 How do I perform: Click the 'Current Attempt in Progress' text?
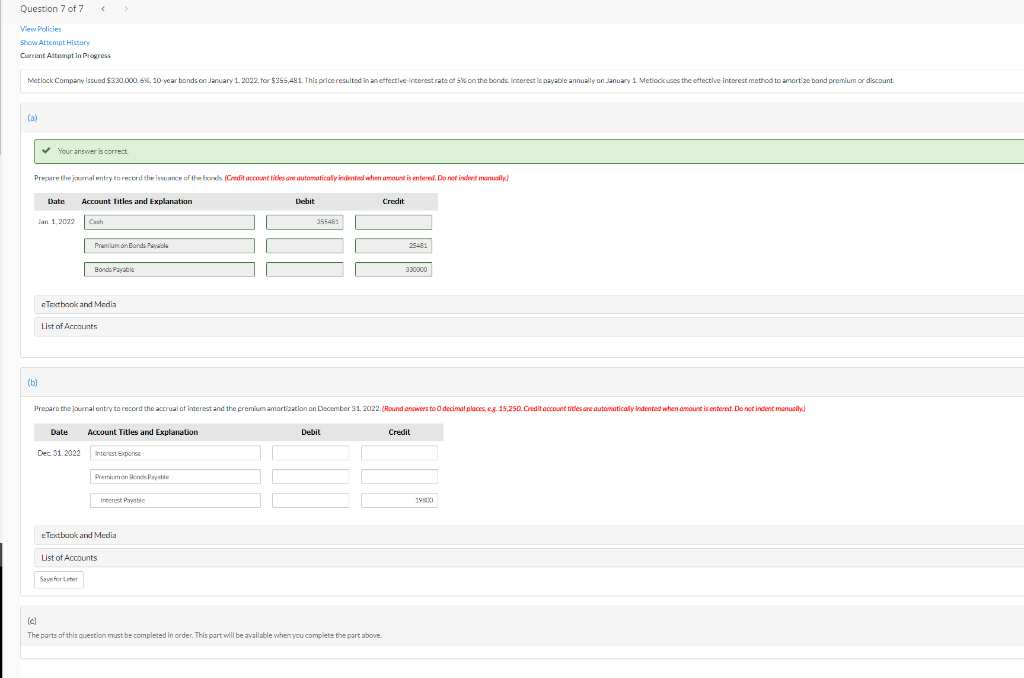(x=65, y=56)
